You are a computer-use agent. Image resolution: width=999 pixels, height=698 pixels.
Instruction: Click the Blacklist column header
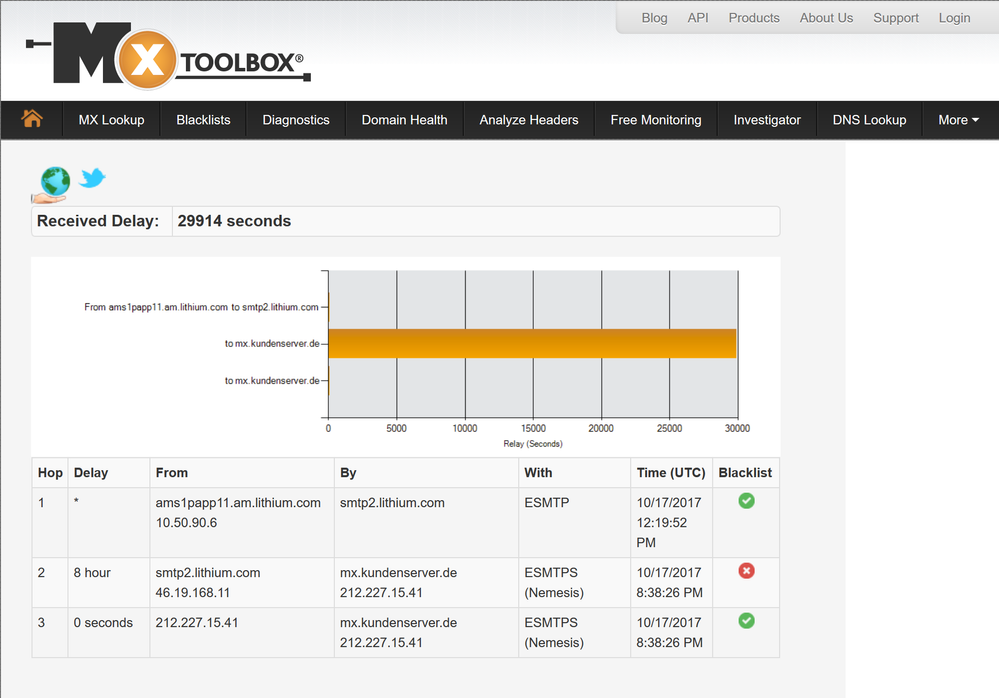tap(745, 472)
